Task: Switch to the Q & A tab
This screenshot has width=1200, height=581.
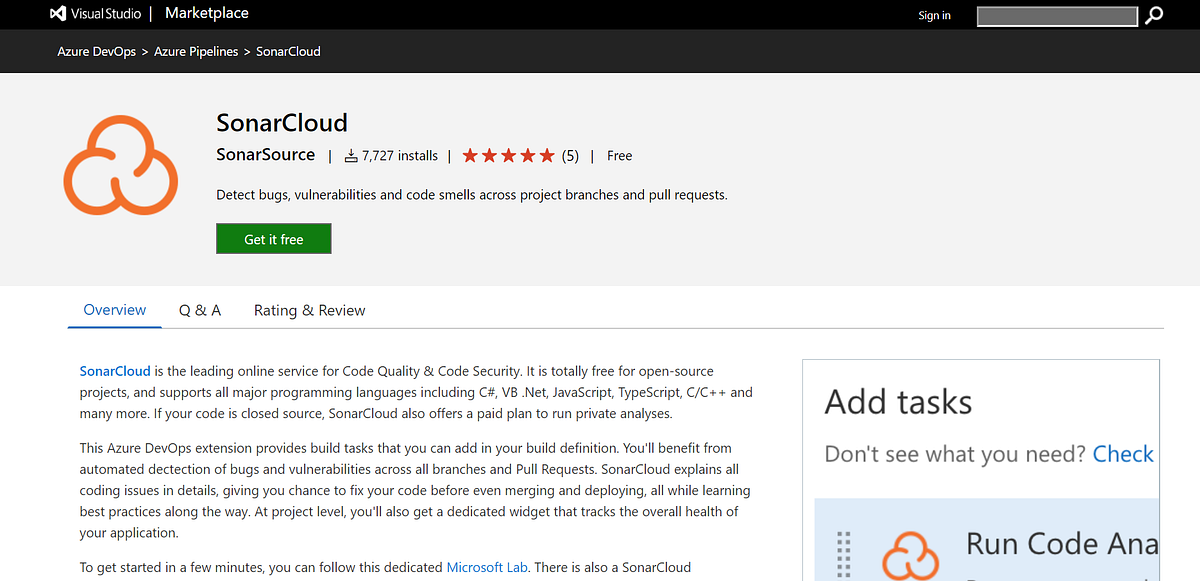Action: [199, 310]
